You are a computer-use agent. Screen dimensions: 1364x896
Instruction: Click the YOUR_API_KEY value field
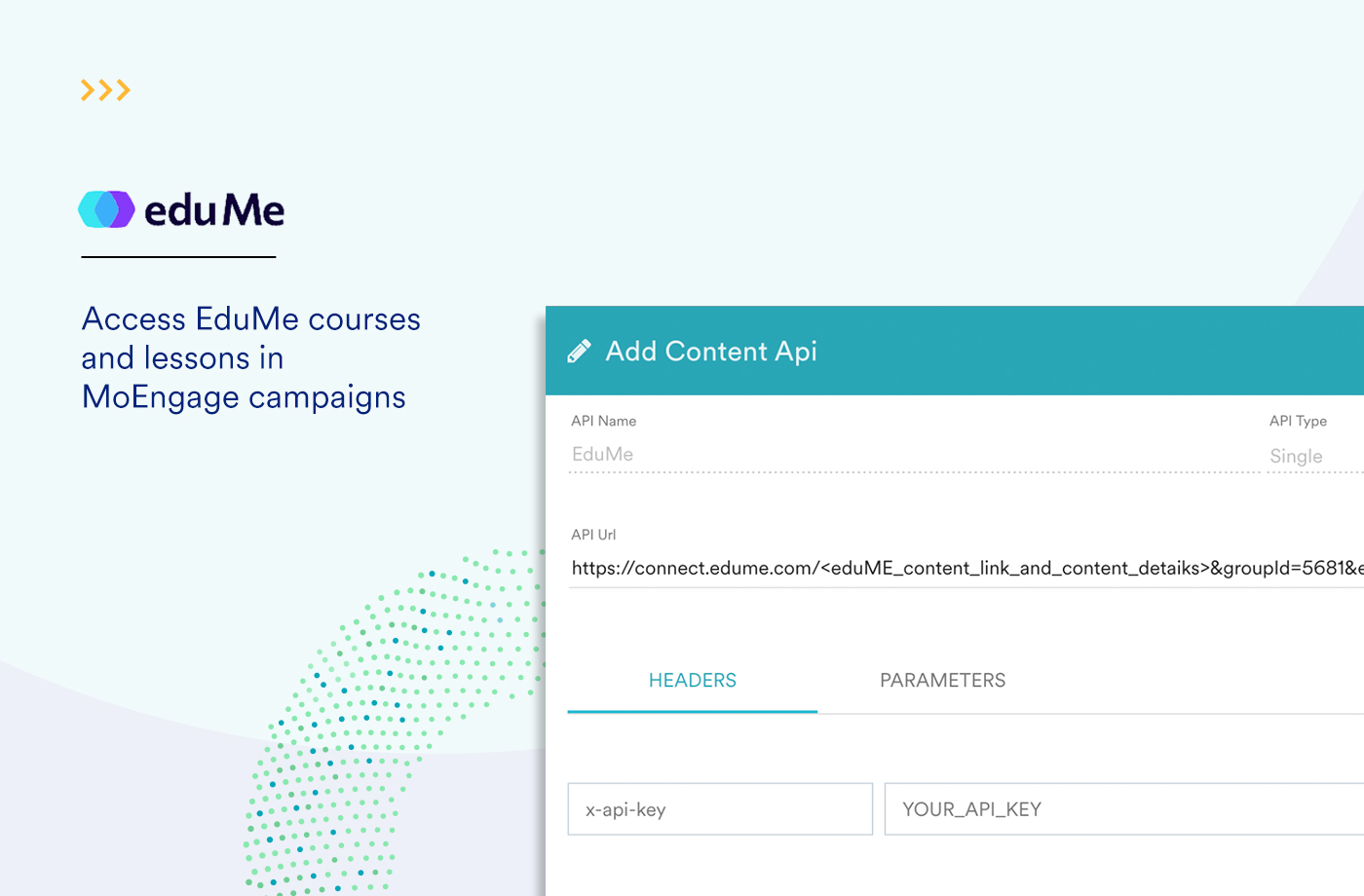[x=1120, y=808]
